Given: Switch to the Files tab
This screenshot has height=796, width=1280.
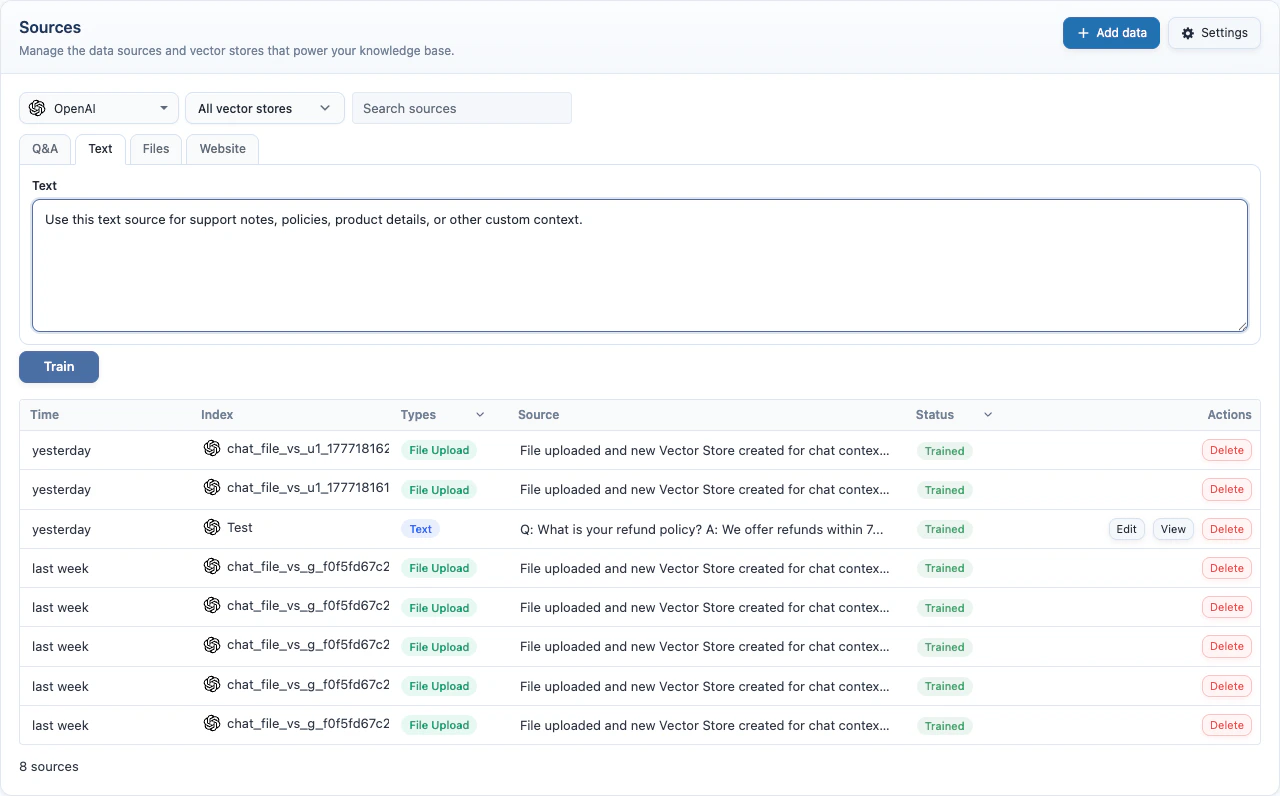Looking at the screenshot, I should [155, 148].
